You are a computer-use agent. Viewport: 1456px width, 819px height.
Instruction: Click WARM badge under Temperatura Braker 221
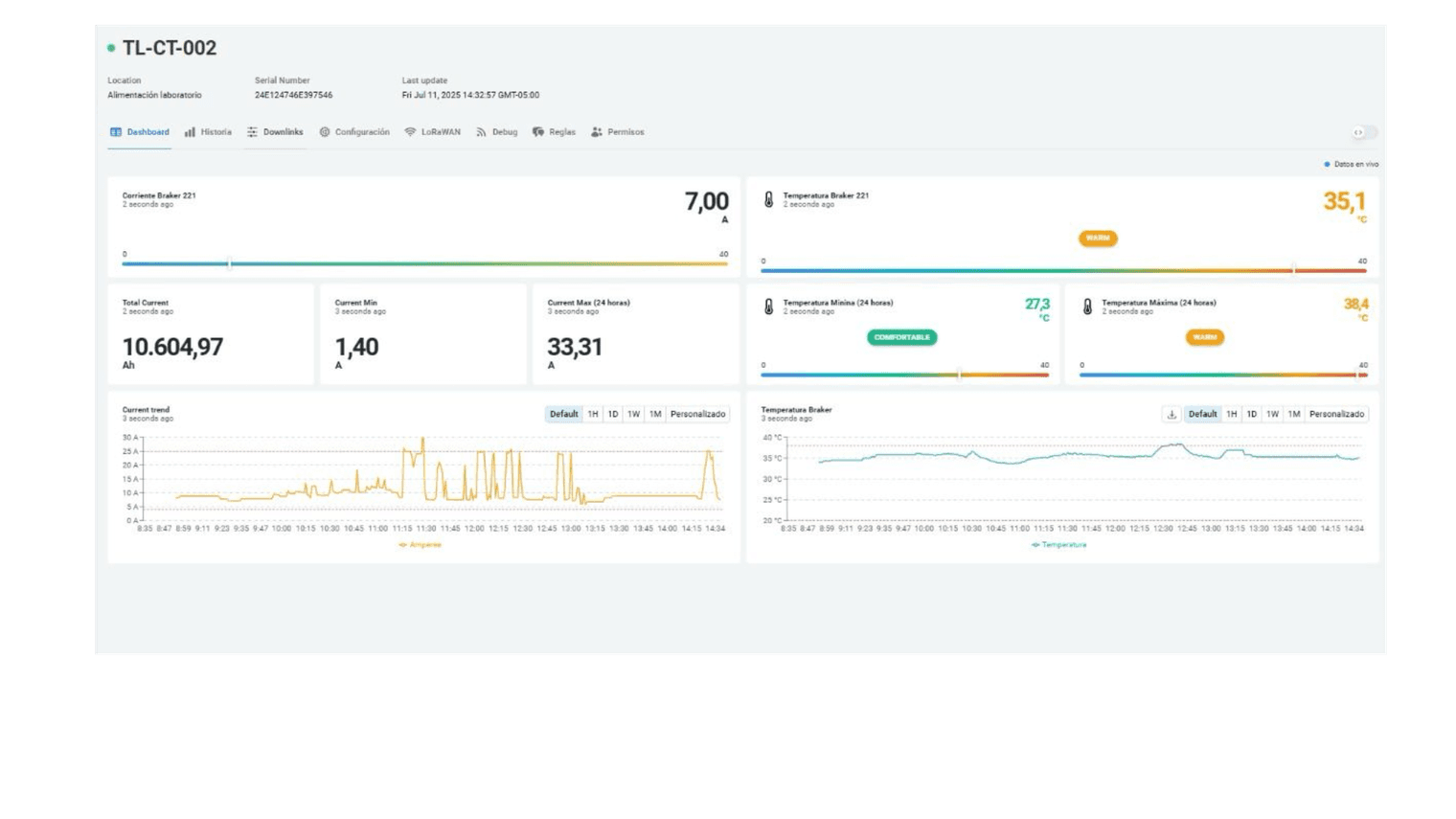(1098, 238)
